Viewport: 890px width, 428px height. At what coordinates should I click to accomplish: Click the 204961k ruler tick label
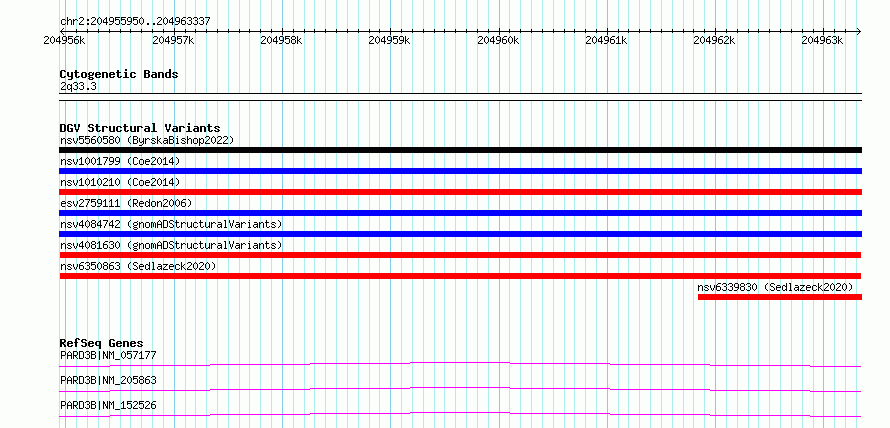606,40
